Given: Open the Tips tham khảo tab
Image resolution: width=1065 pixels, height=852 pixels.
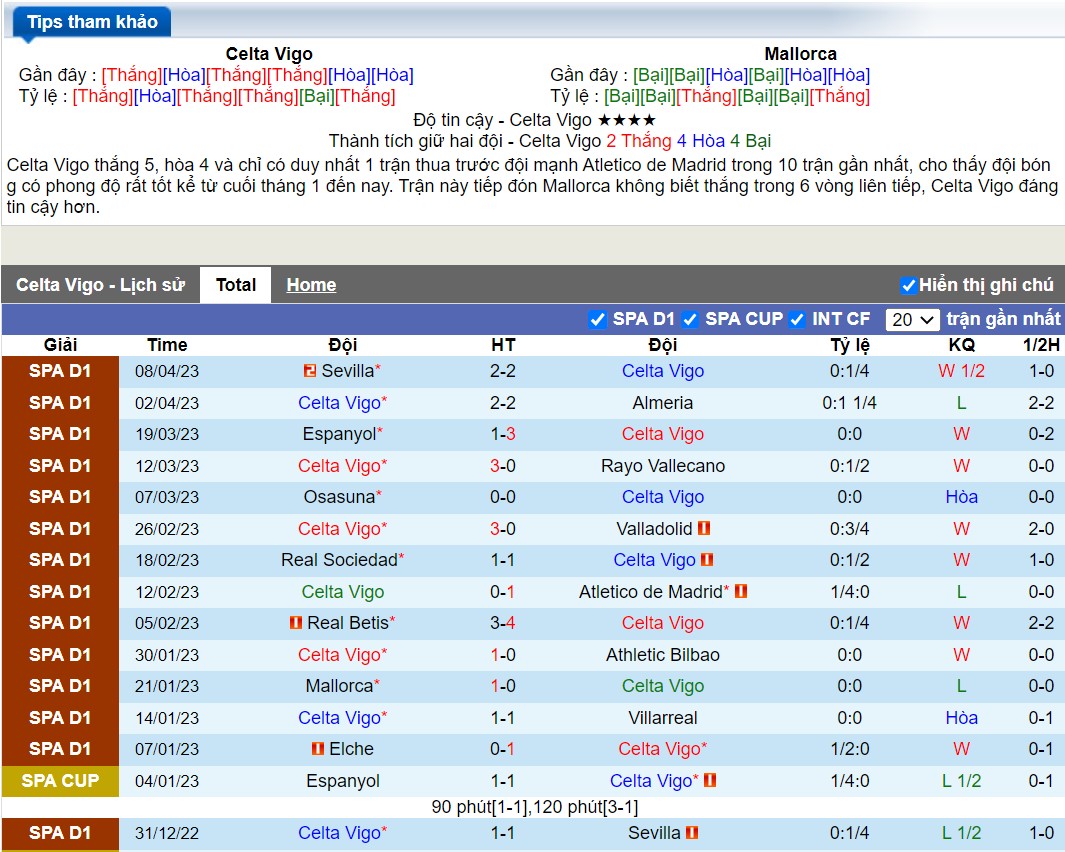Looking at the screenshot, I should (92, 22).
